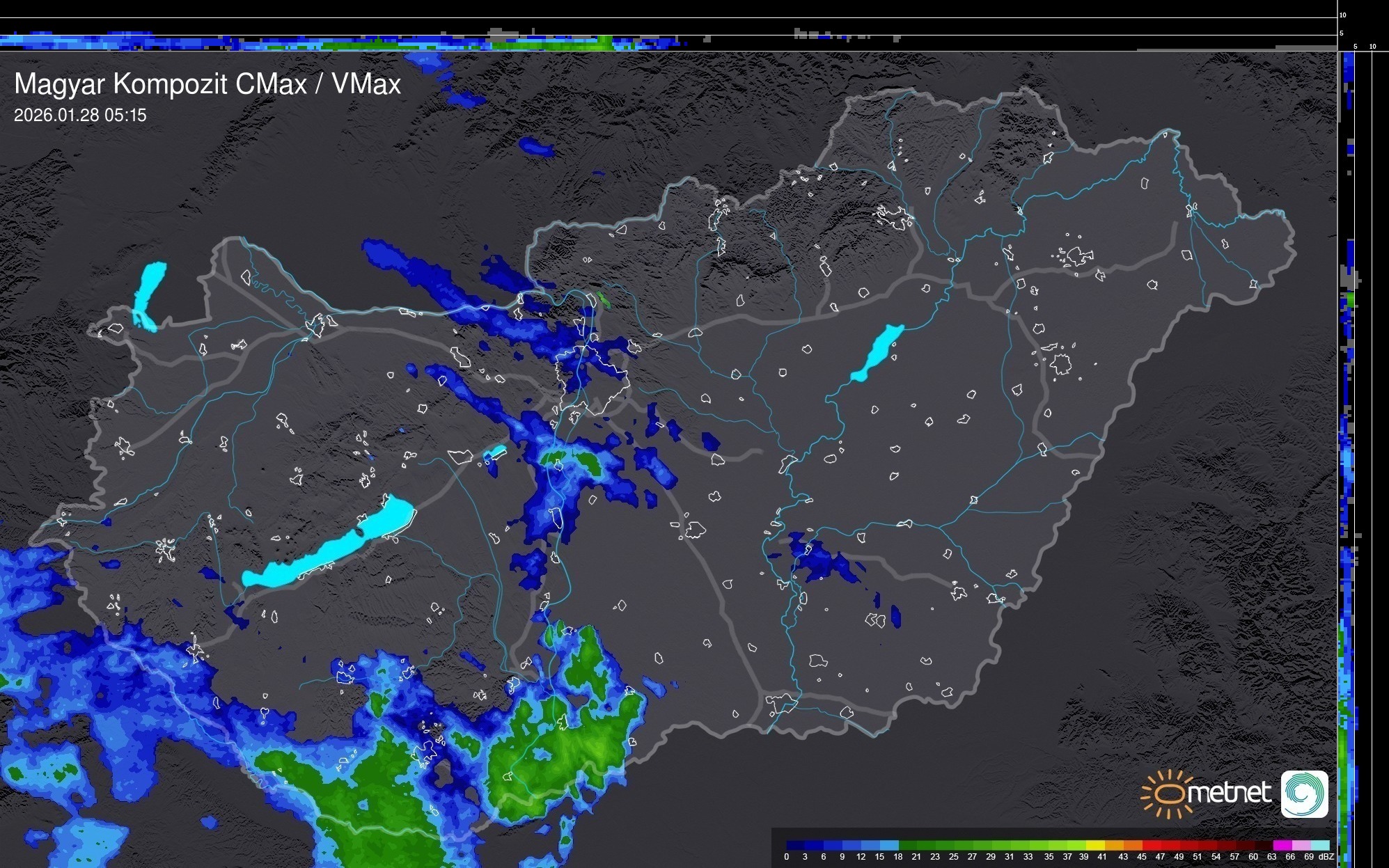Click the orange 41 dBZ legend swatch
Image resolution: width=1389 pixels, height=868 pixels.
(x=1114, y=845)
